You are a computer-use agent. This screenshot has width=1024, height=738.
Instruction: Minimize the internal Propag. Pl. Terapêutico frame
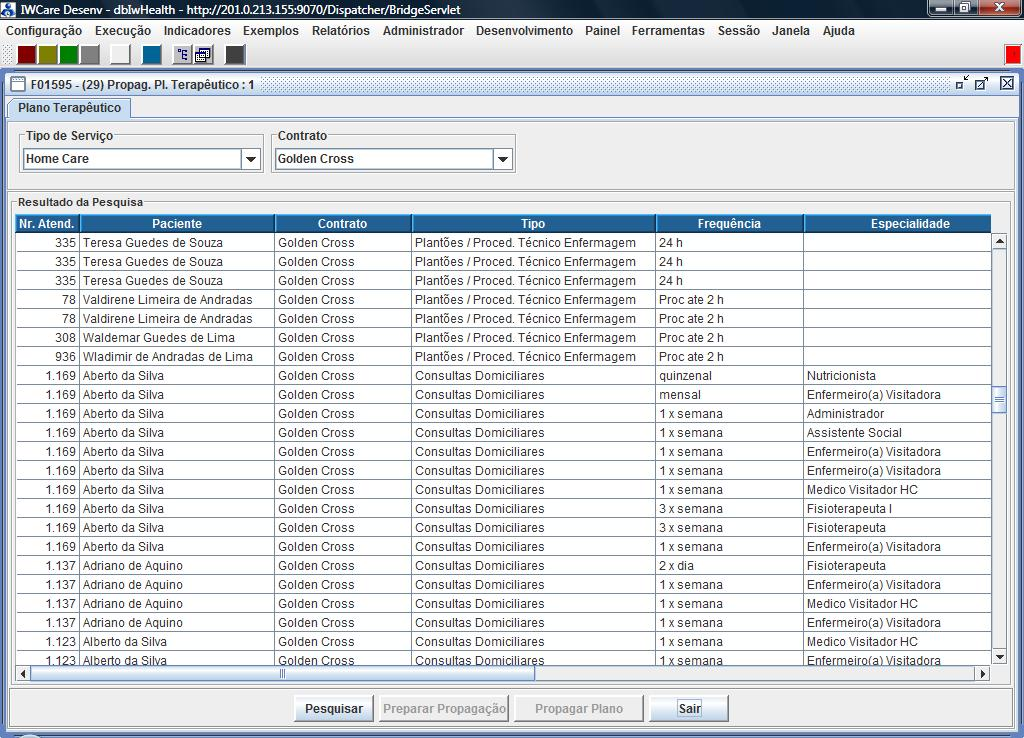(962, 84)
